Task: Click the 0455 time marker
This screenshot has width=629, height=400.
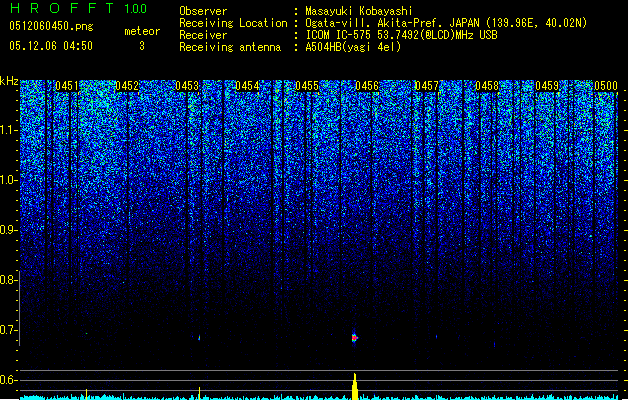Action: 307,86
